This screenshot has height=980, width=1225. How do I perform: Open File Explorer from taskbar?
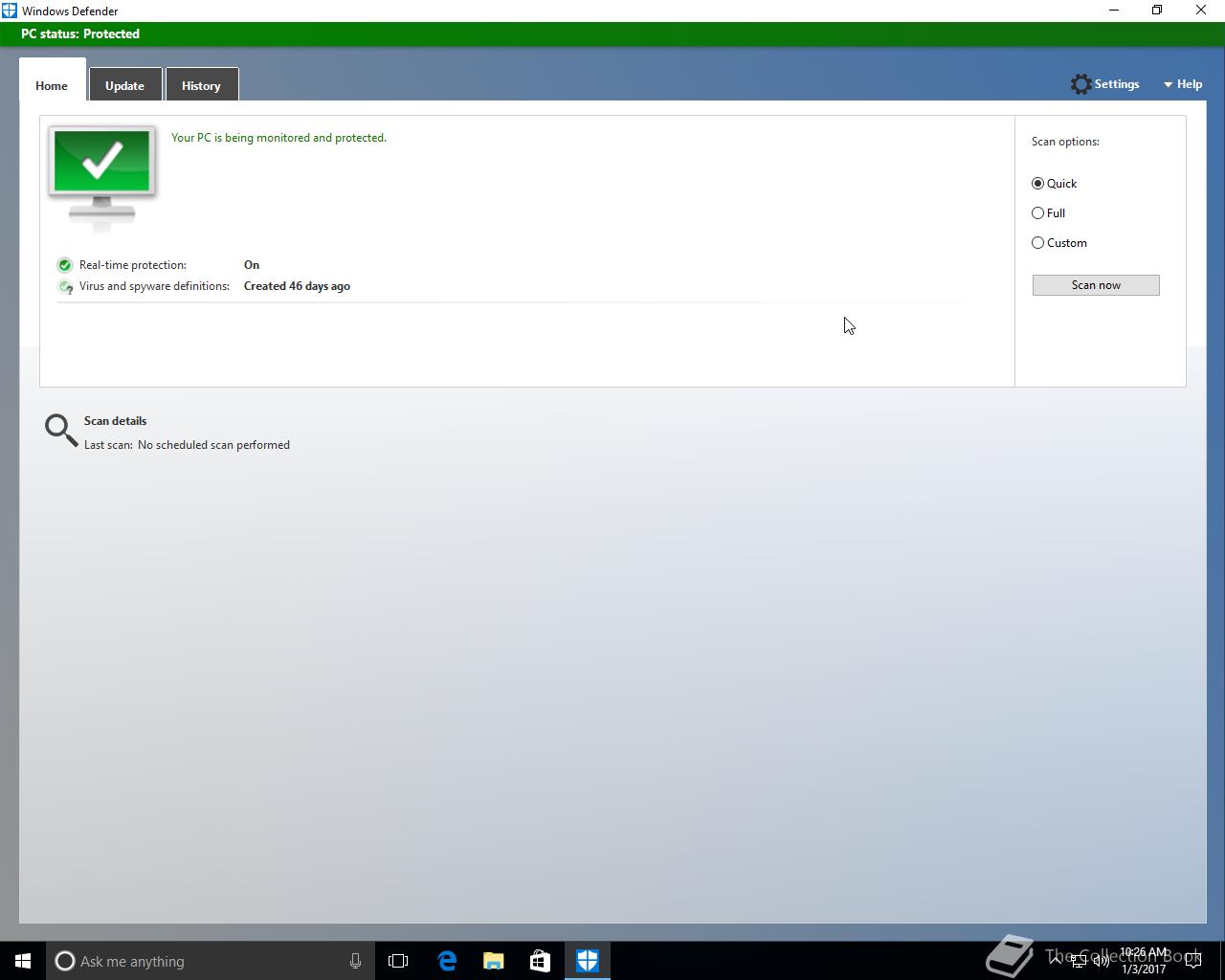point(494,961)
